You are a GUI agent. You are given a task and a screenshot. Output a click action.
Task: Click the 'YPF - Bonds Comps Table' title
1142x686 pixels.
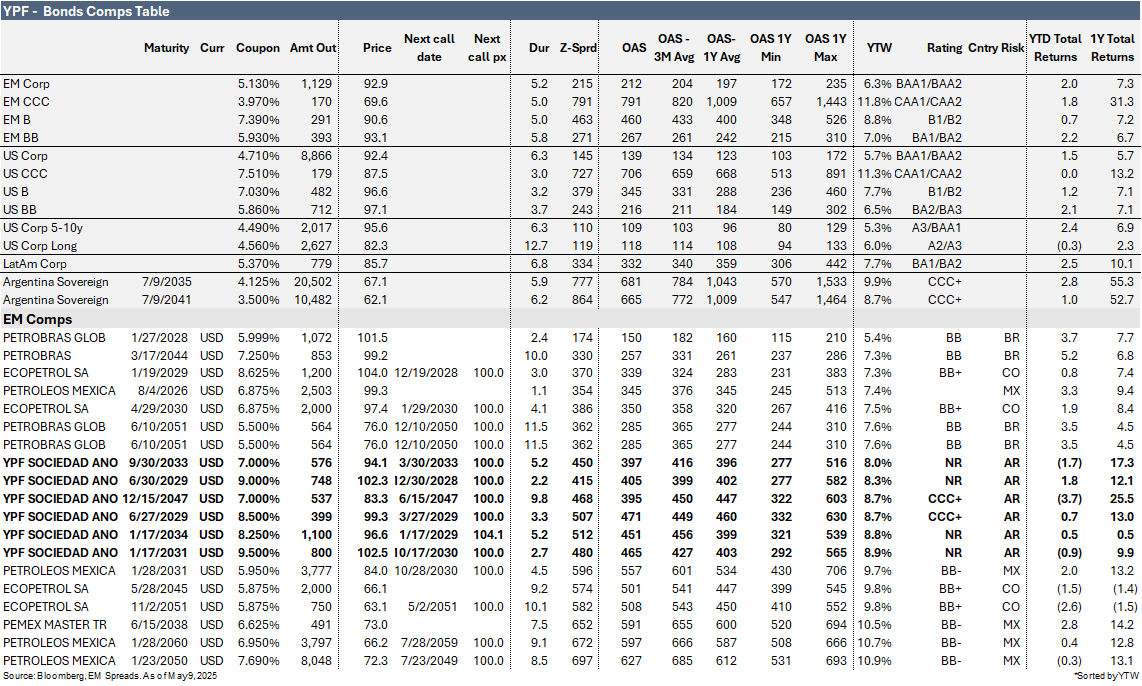pos(86,11)
